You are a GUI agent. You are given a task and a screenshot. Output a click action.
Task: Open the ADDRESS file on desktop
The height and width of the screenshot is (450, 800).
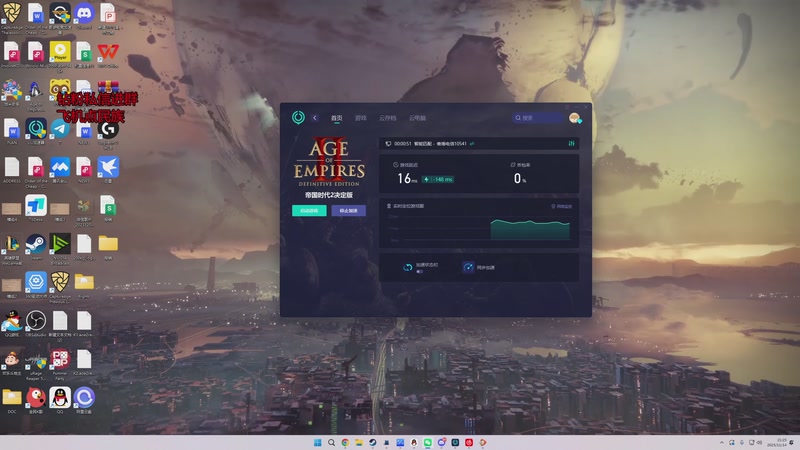click(12, 167)
